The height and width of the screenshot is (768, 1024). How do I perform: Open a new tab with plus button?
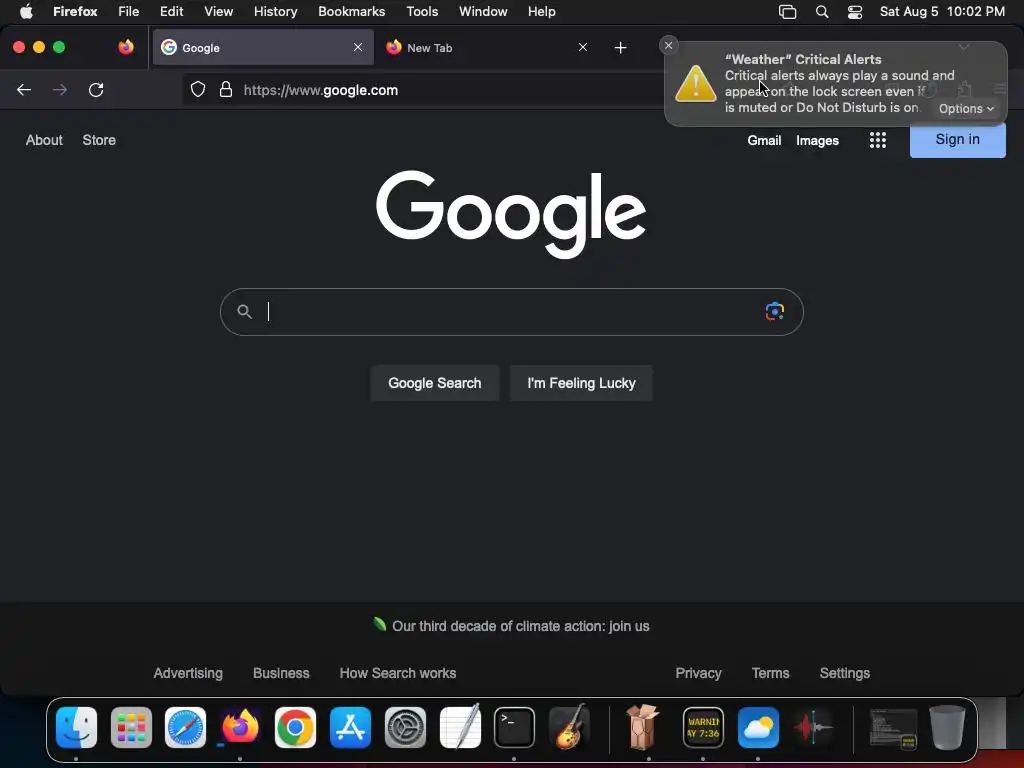pos(620,48)
